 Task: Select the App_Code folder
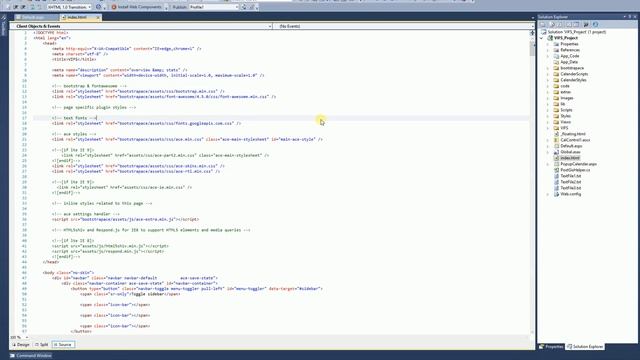pyautogui.click(x=569, y=56)
